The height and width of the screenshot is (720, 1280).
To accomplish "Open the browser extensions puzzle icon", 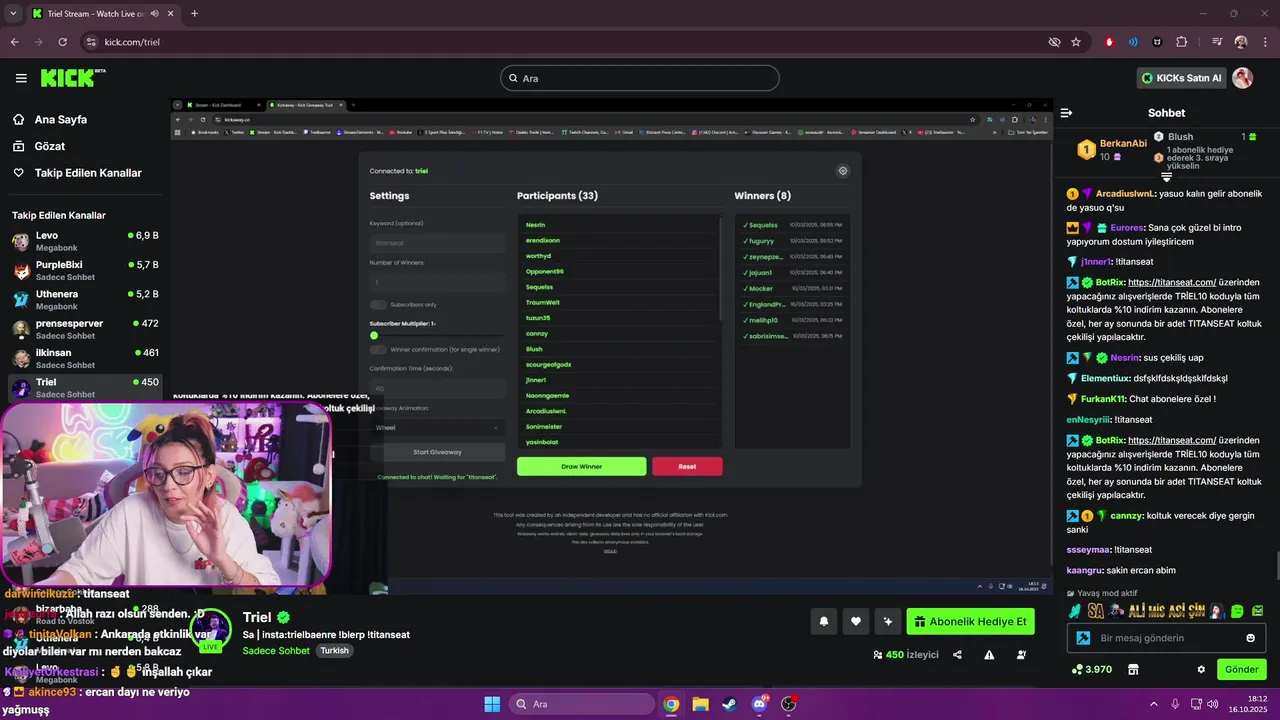I will pos(1181,42).
